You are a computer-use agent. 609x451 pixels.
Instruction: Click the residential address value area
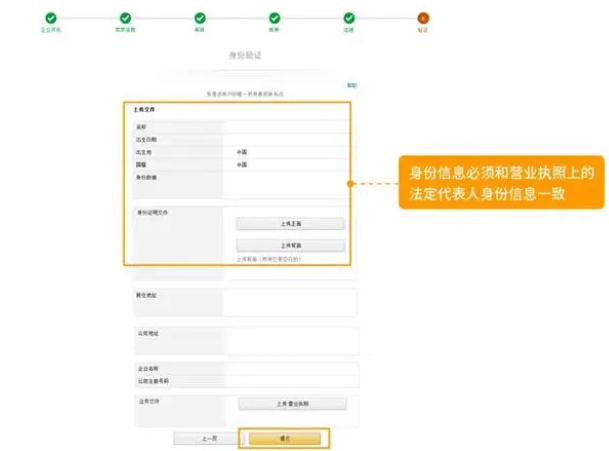pyautogui.click(x=289, y=302)
